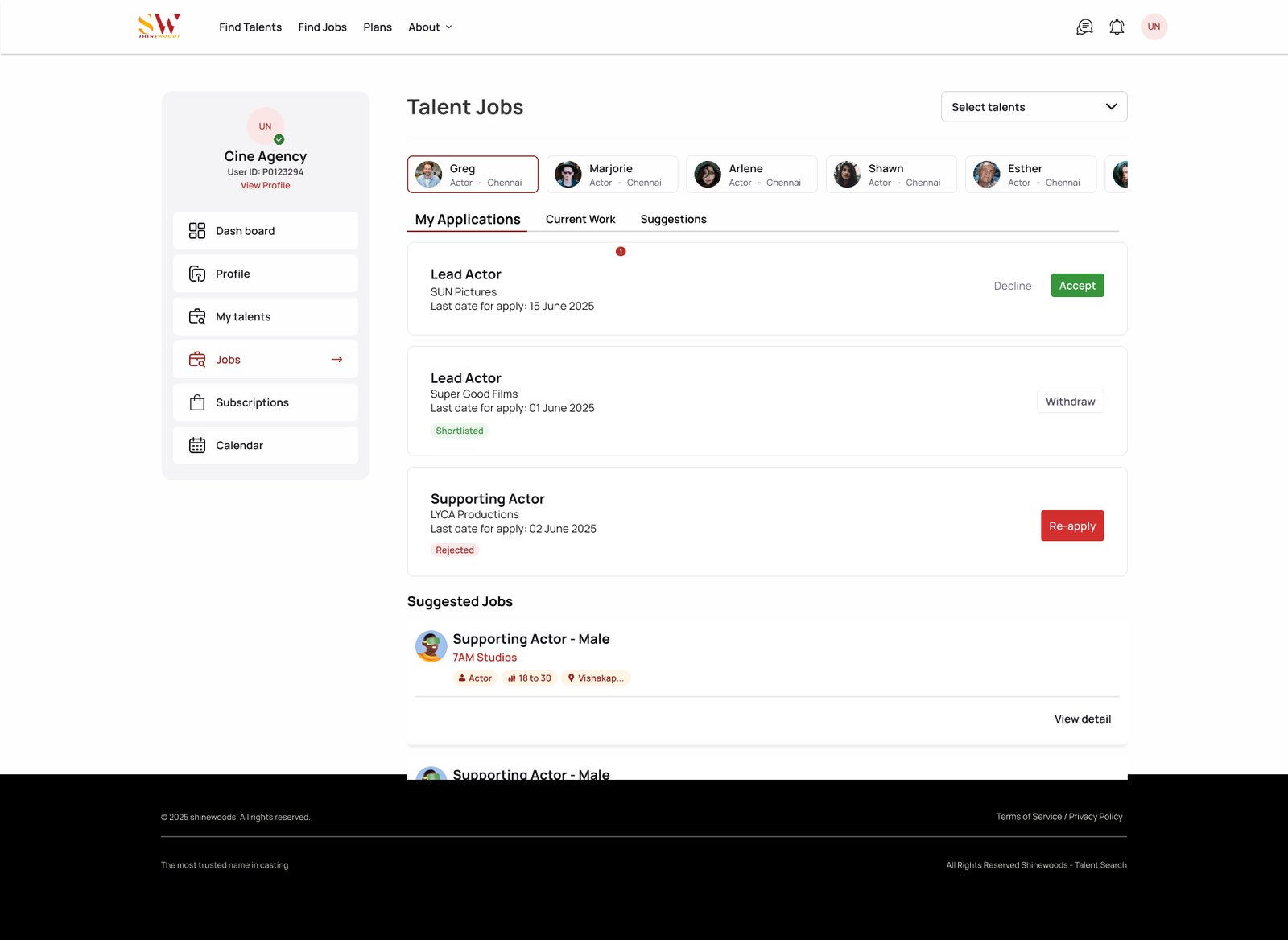Click Shawn's profile photo
The width and height of the screenshot is (1288, 940).
point(847,174)
